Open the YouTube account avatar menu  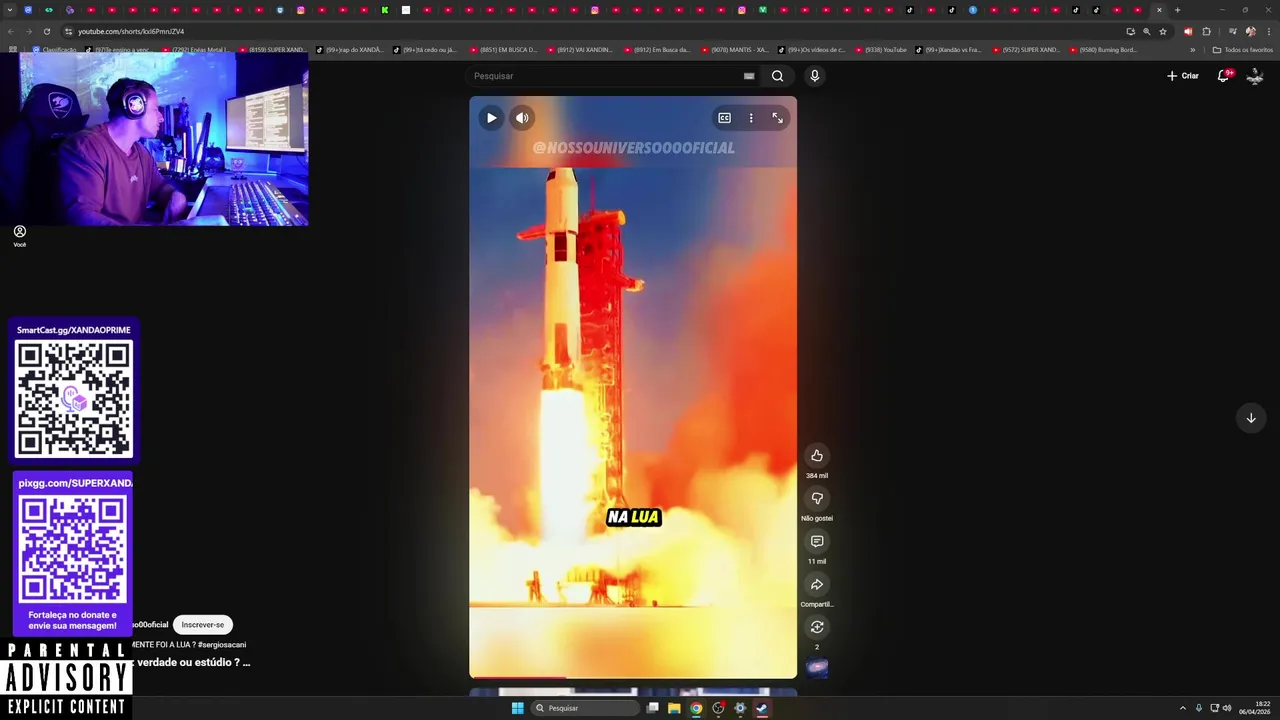click(x=1255, y=76)
